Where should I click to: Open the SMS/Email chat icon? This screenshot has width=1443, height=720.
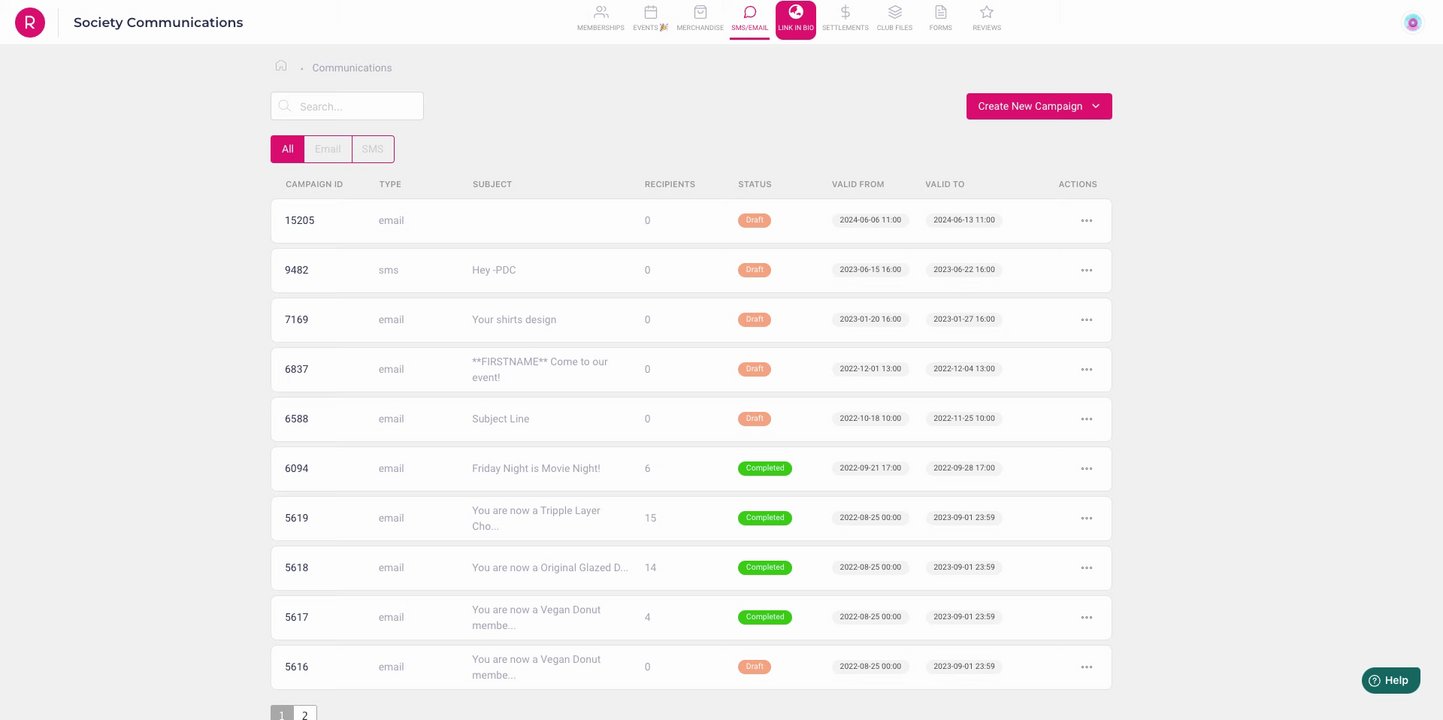coord(750,13)
